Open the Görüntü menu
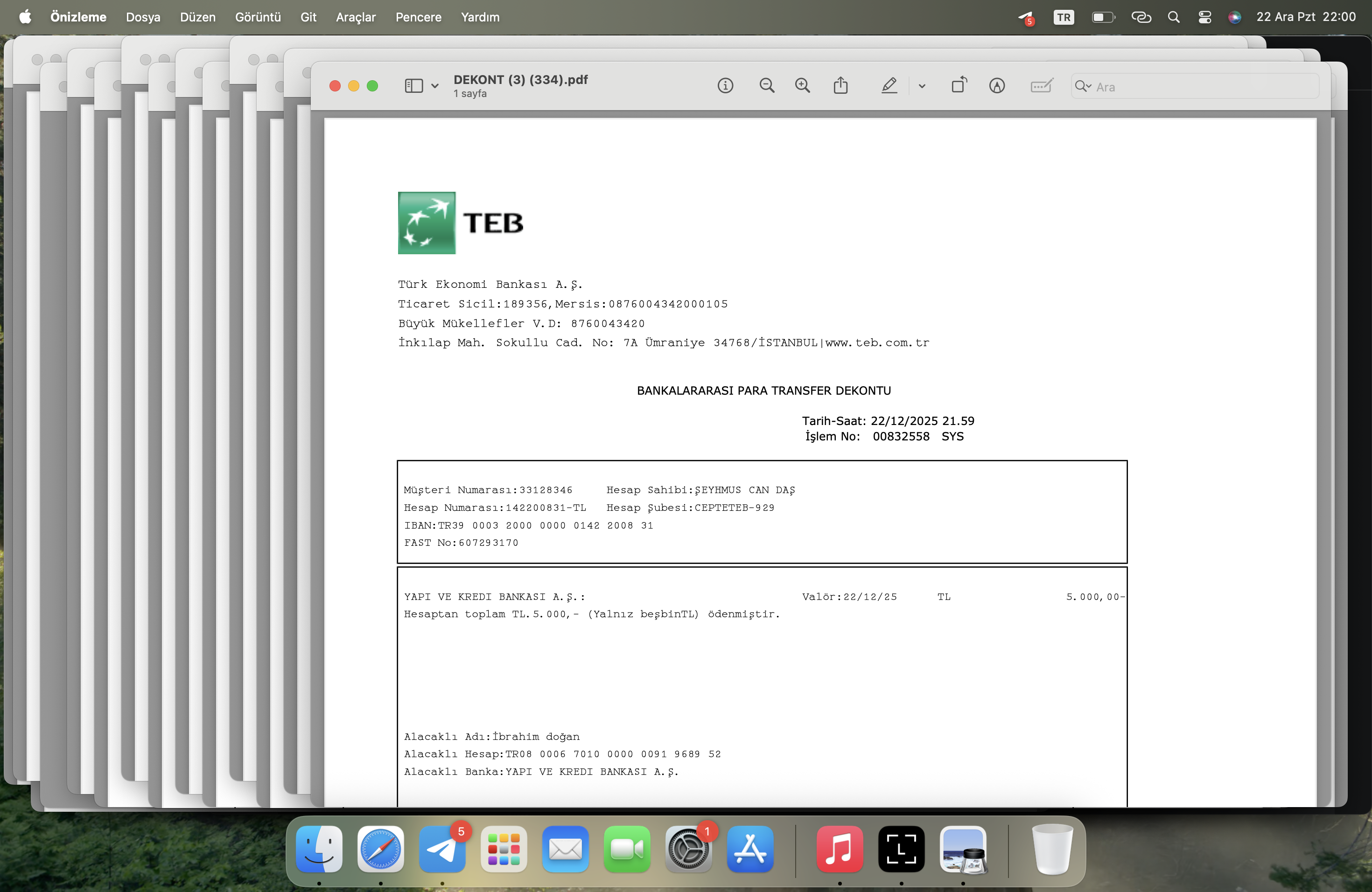 pos(258,17)
